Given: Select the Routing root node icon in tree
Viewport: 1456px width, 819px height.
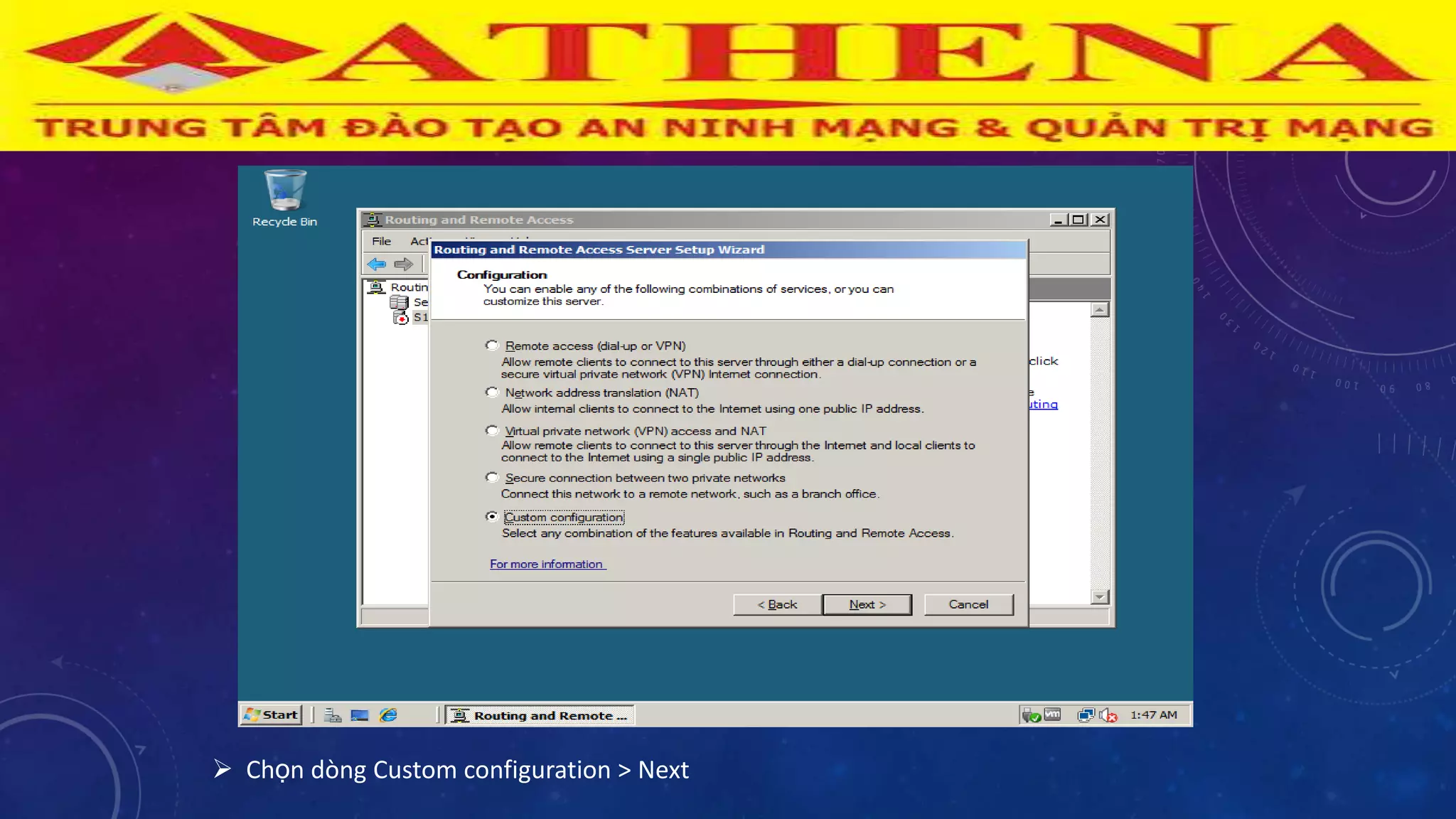Looking at the screenshot, I should pos(376,287).
